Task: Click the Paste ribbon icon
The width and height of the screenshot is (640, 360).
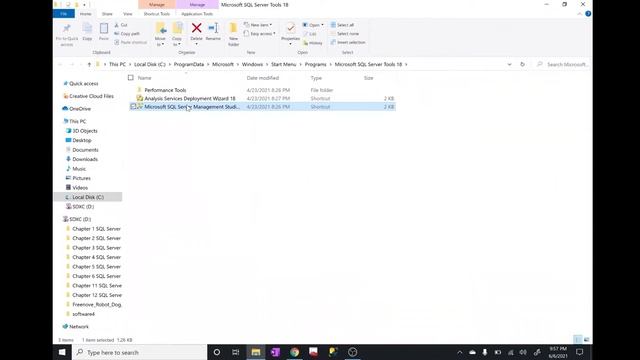Action: tap(104, 29)
